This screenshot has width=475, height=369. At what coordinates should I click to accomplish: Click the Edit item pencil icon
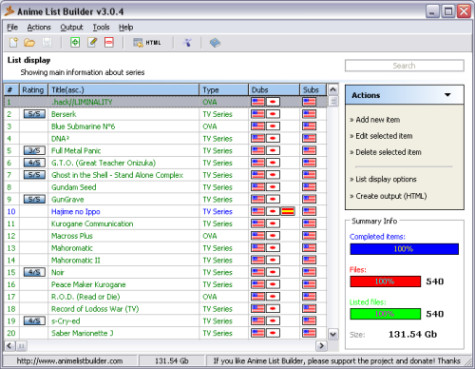click(92, 42)
